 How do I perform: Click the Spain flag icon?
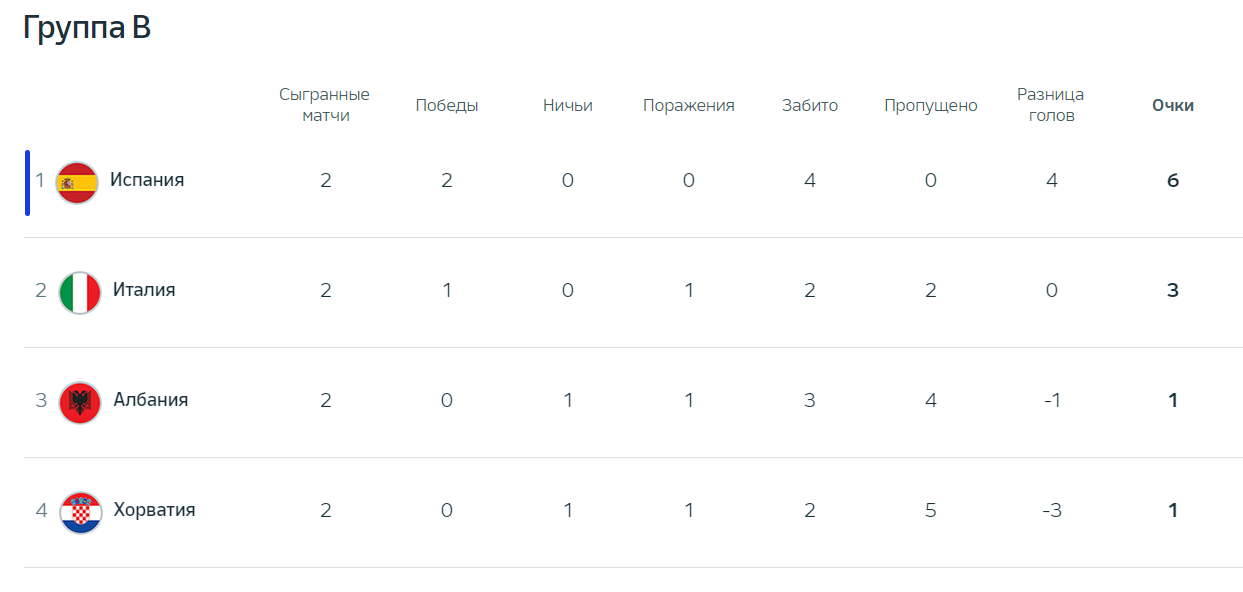(x=77, y=182)
